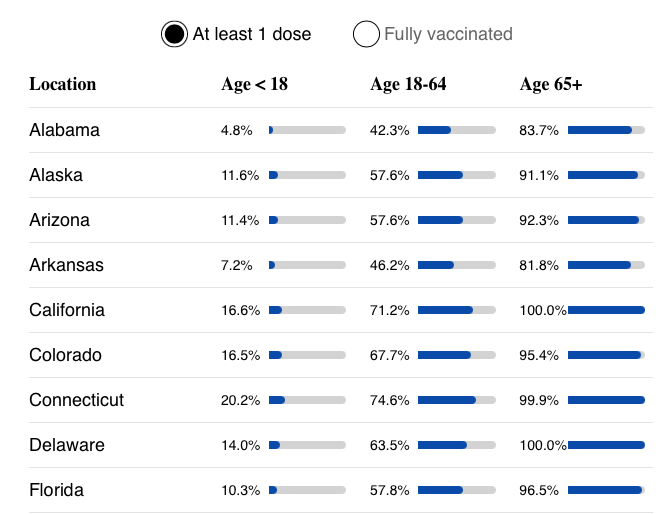Click the Alabama row label

coord(64,130)
